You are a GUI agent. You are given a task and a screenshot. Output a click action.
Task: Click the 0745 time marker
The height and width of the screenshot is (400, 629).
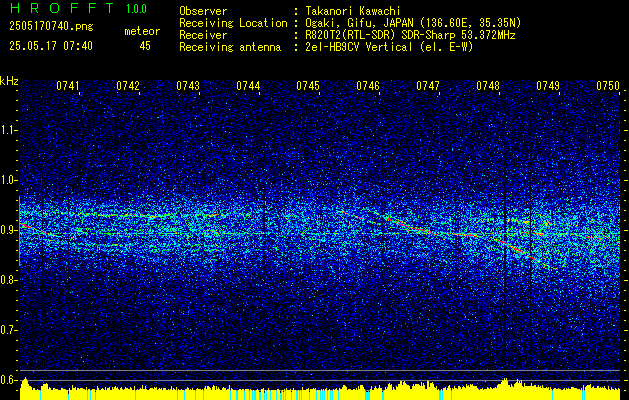308,86
